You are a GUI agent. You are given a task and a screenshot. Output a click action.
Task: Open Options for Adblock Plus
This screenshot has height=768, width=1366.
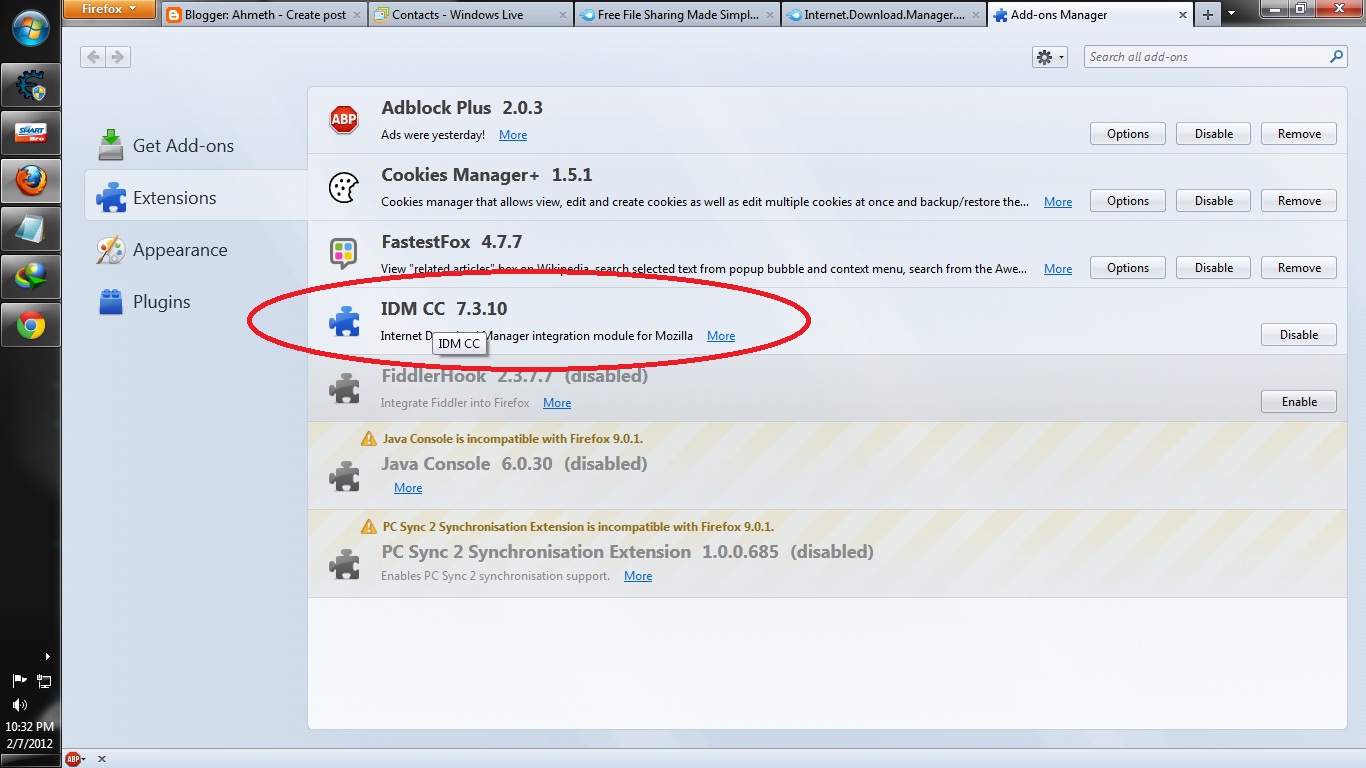(x=1128, y=134)
